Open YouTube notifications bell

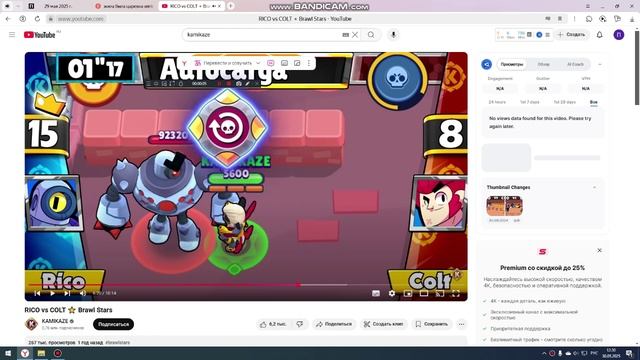599,35
